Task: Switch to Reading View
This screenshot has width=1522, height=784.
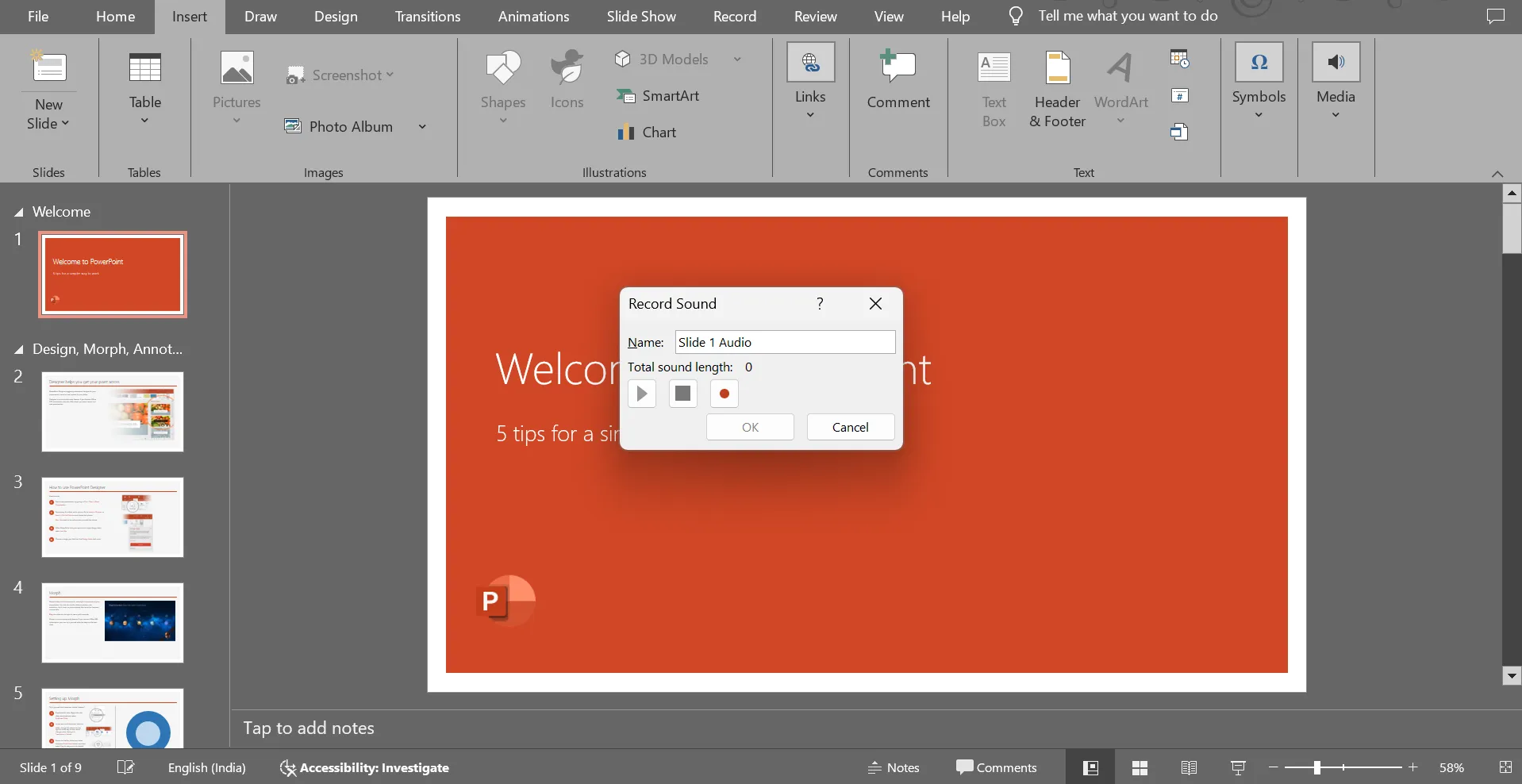Action: (x=1189, y=767)
